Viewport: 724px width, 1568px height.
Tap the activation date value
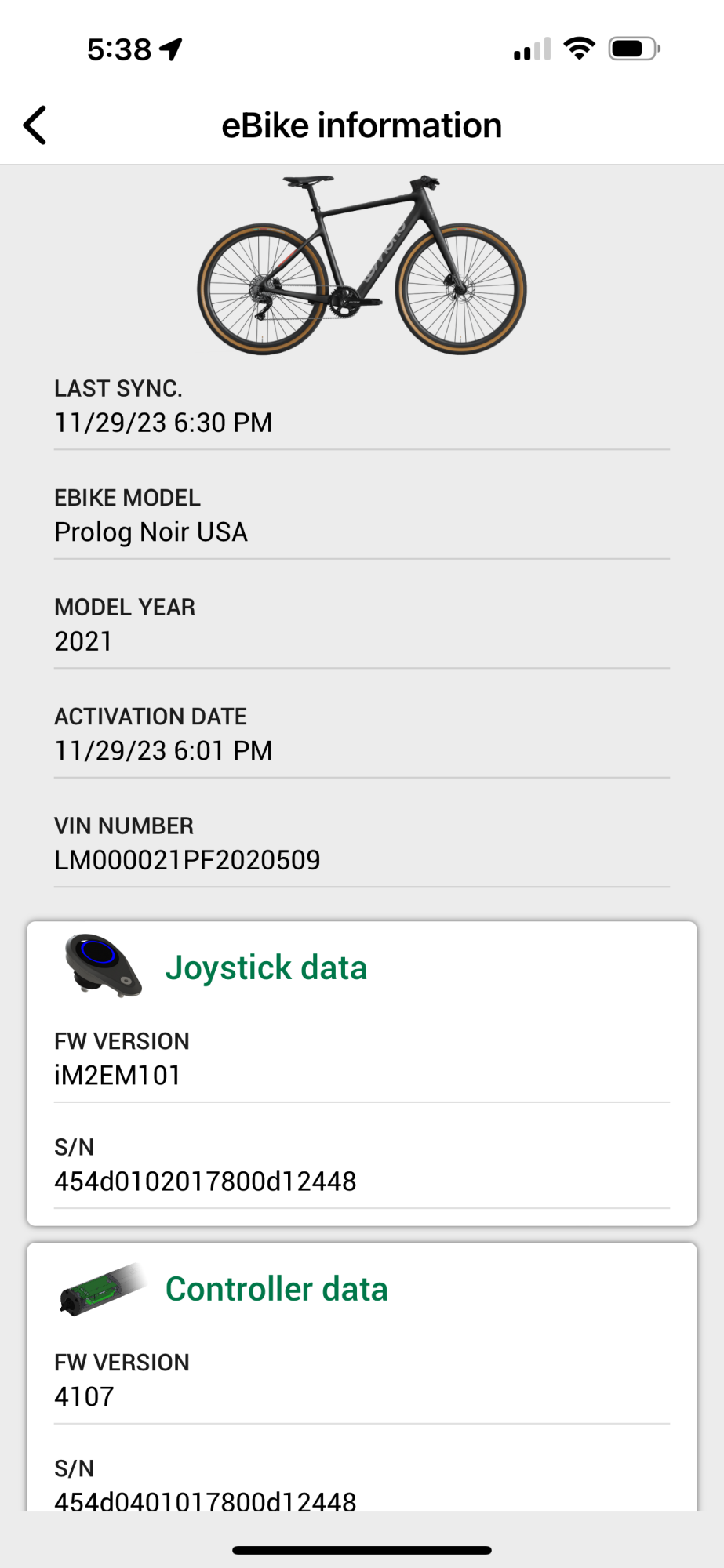(x=163, y=750)
